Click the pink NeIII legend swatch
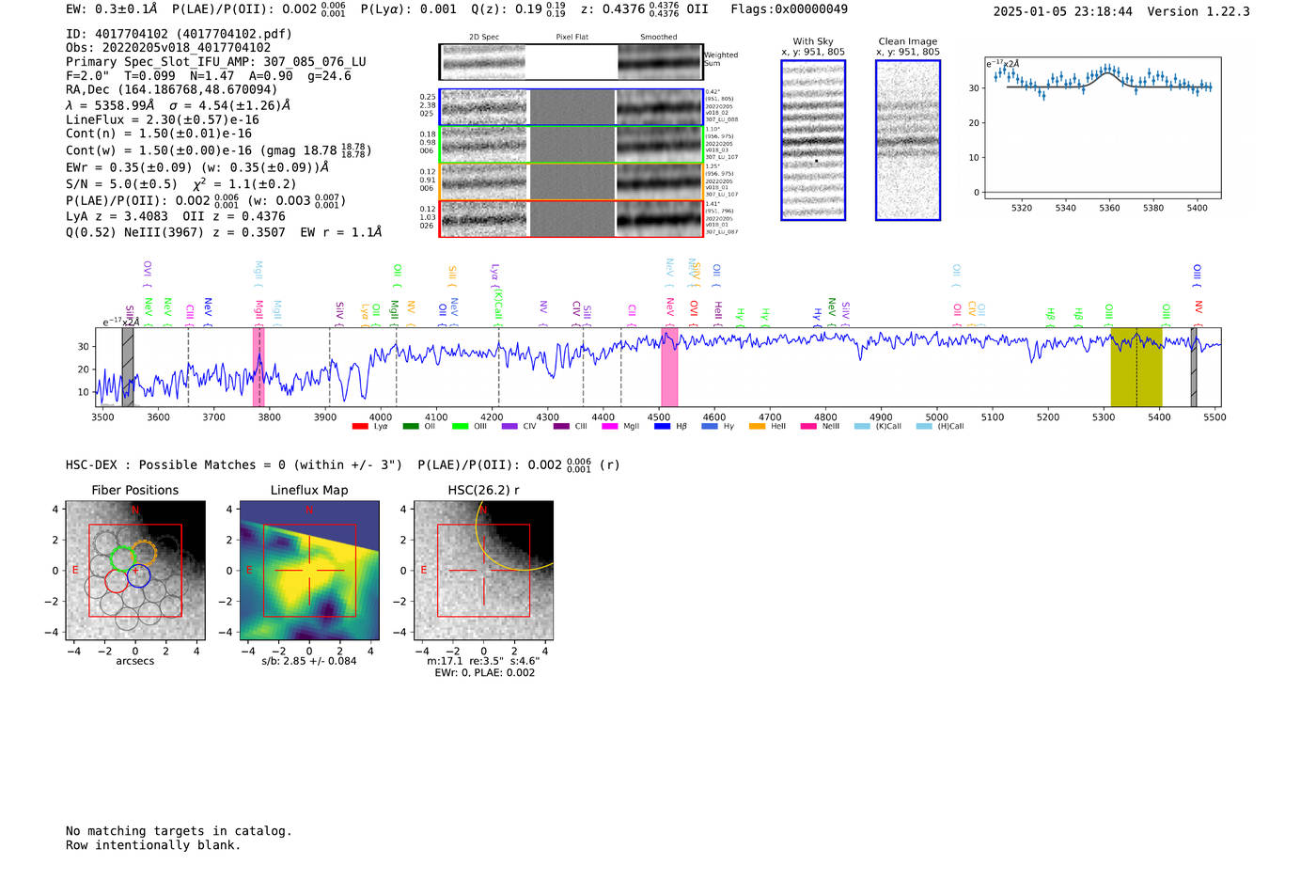Screen dimensions: 1316x896 point(808,427)
